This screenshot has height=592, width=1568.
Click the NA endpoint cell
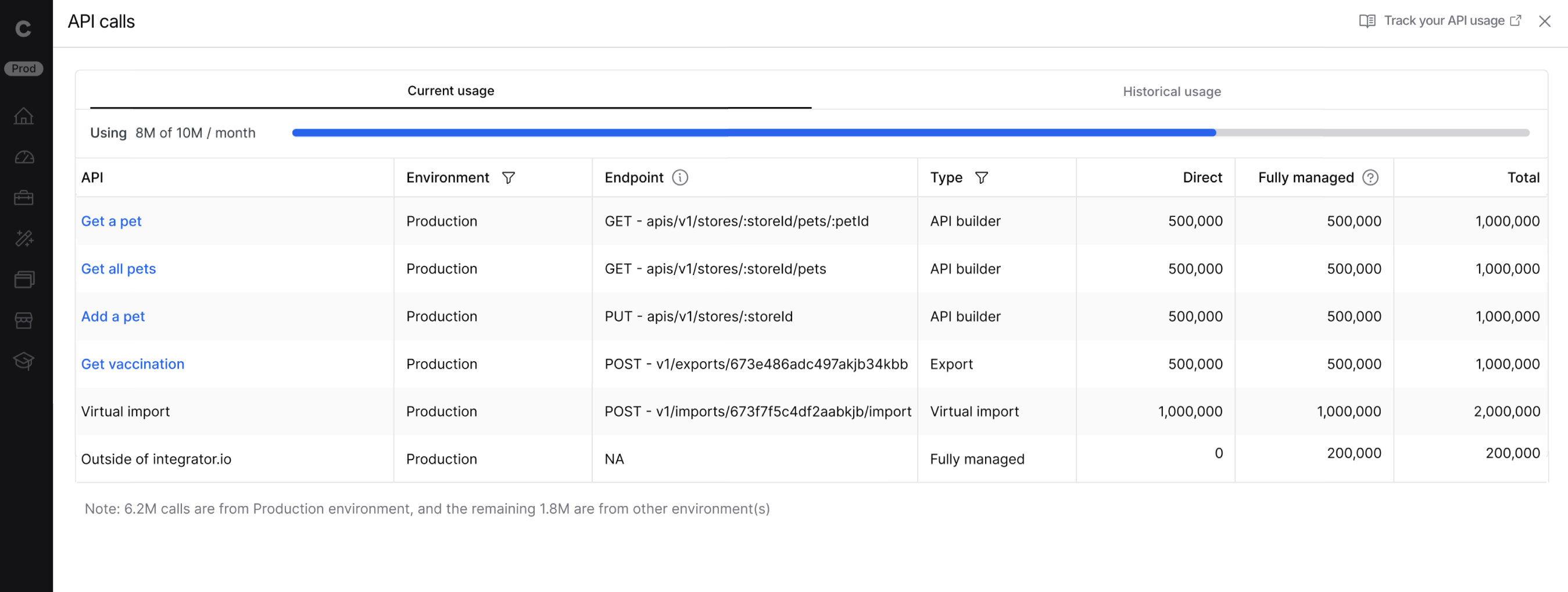click(x=614, y=459)
